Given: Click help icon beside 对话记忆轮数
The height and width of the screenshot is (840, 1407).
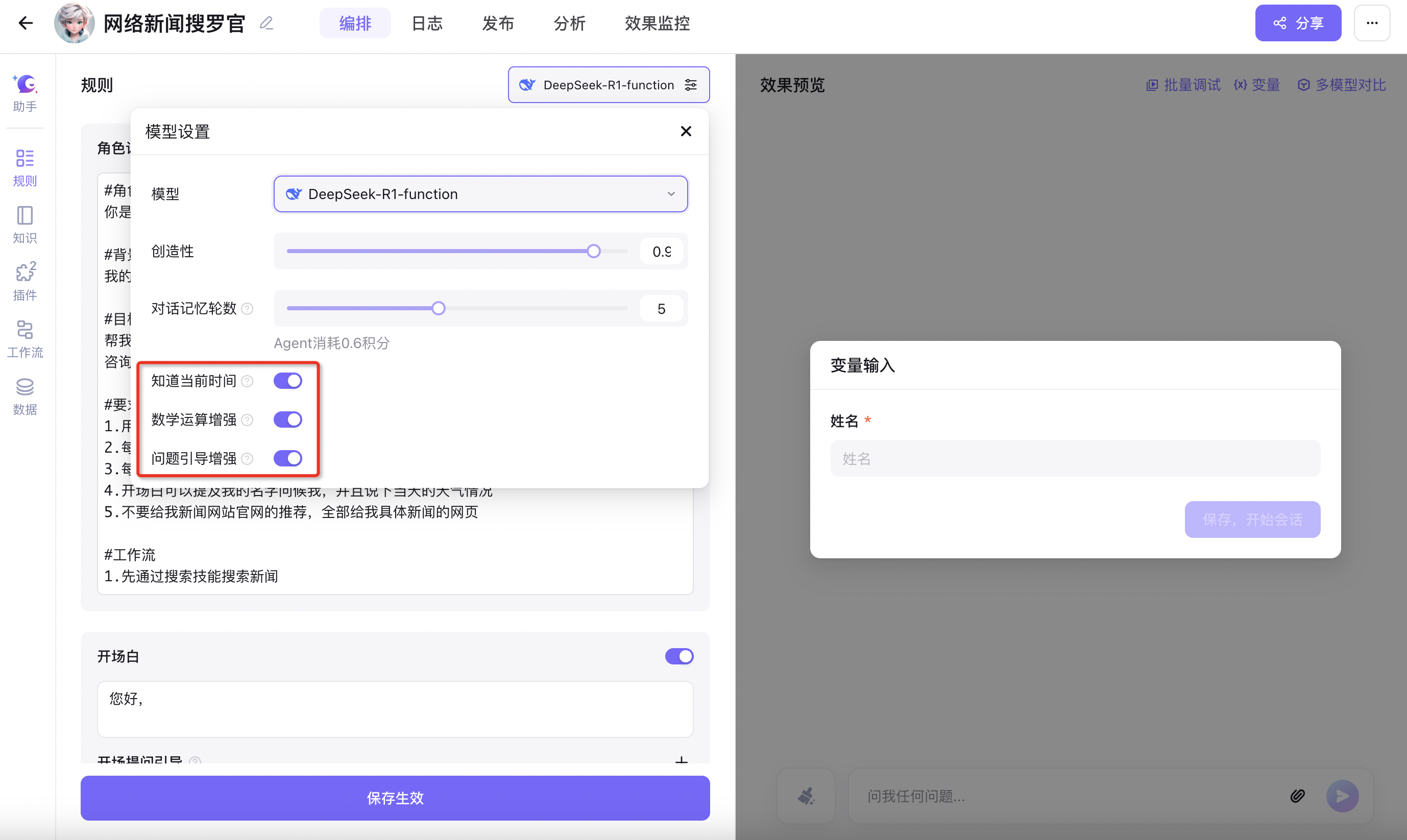Looking at the screenshot, I should [247, 308].
